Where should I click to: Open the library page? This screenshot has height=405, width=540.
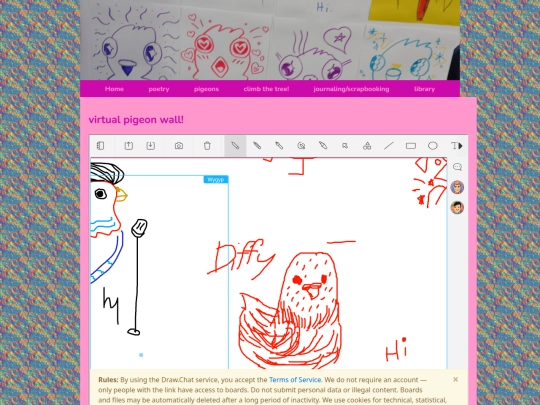click(x=424, y=89)
